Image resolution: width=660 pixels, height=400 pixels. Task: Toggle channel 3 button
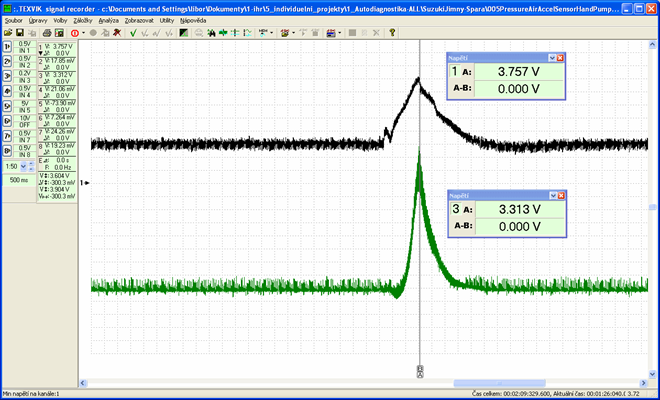click(7, 76)
